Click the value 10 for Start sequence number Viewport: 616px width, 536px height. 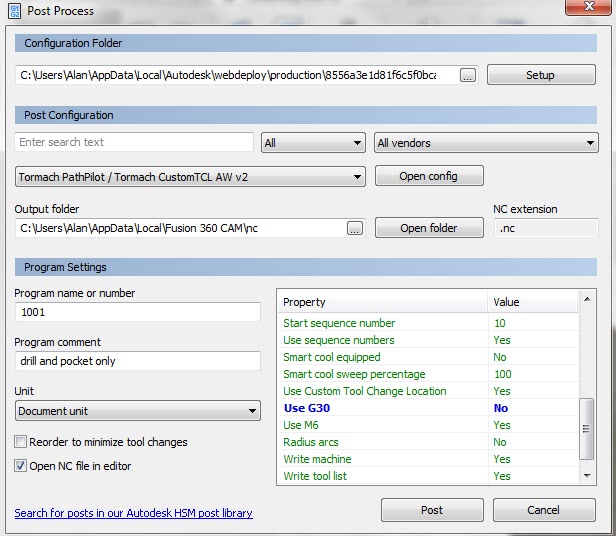coord(500,323)
